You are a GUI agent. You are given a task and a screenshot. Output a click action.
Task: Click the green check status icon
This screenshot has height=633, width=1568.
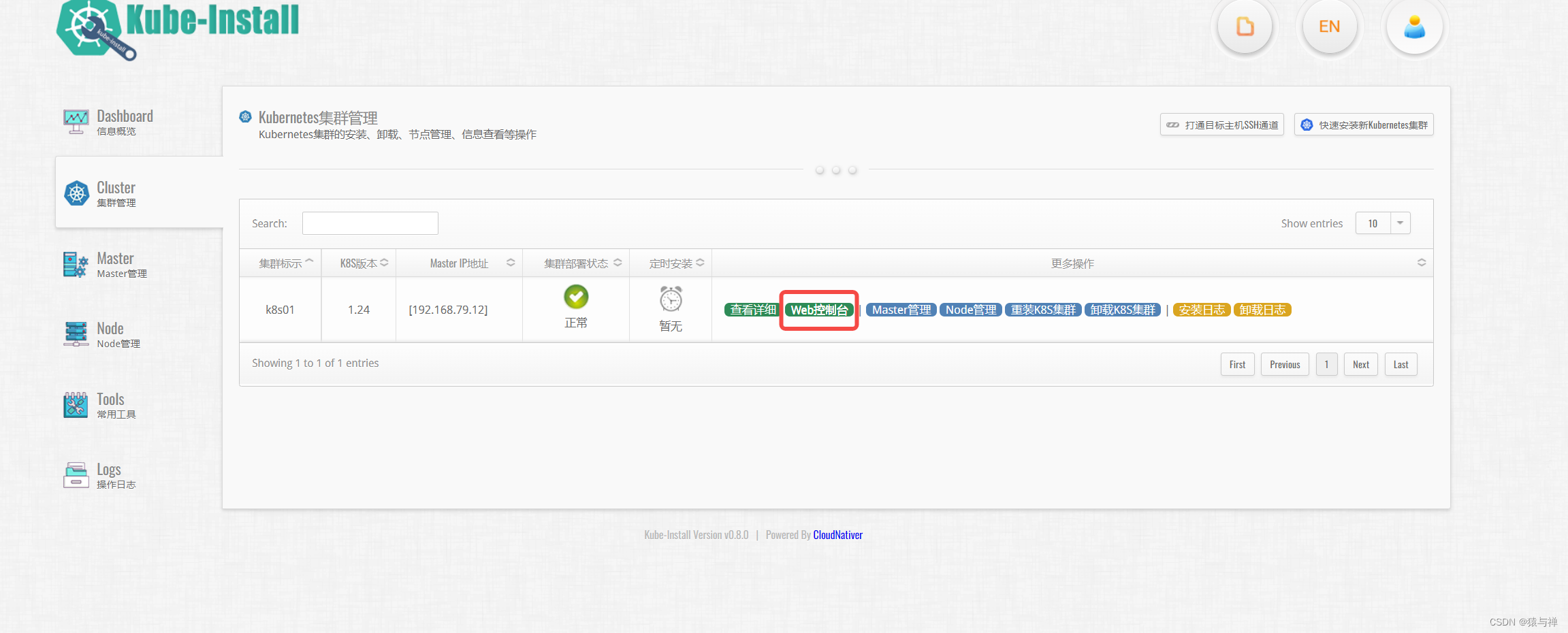(x=576, y=297)
